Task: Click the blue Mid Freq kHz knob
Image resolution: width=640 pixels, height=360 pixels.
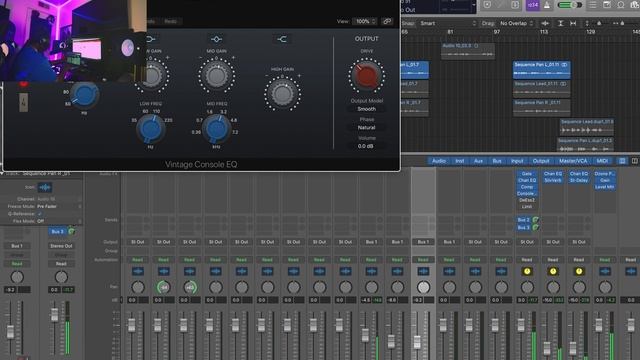Action: 216,129
